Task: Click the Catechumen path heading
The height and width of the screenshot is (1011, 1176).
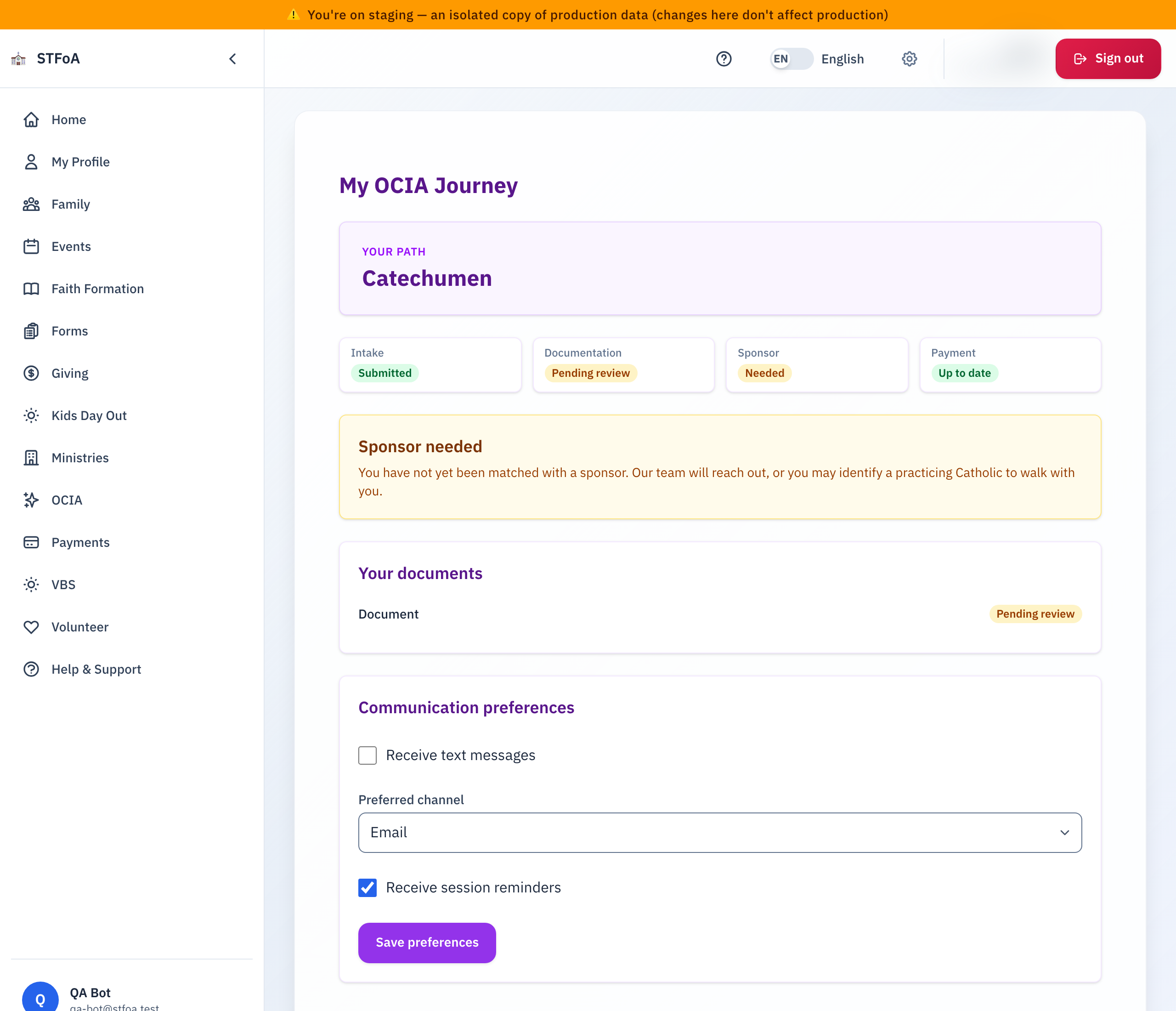Action: click(x=427, y=279)
